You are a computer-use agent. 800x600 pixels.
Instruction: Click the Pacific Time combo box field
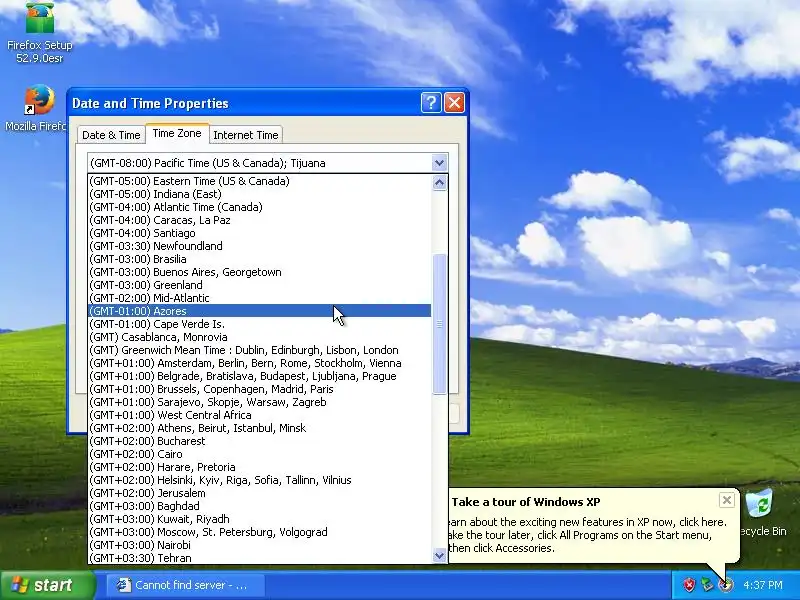(x=260, y=163)
